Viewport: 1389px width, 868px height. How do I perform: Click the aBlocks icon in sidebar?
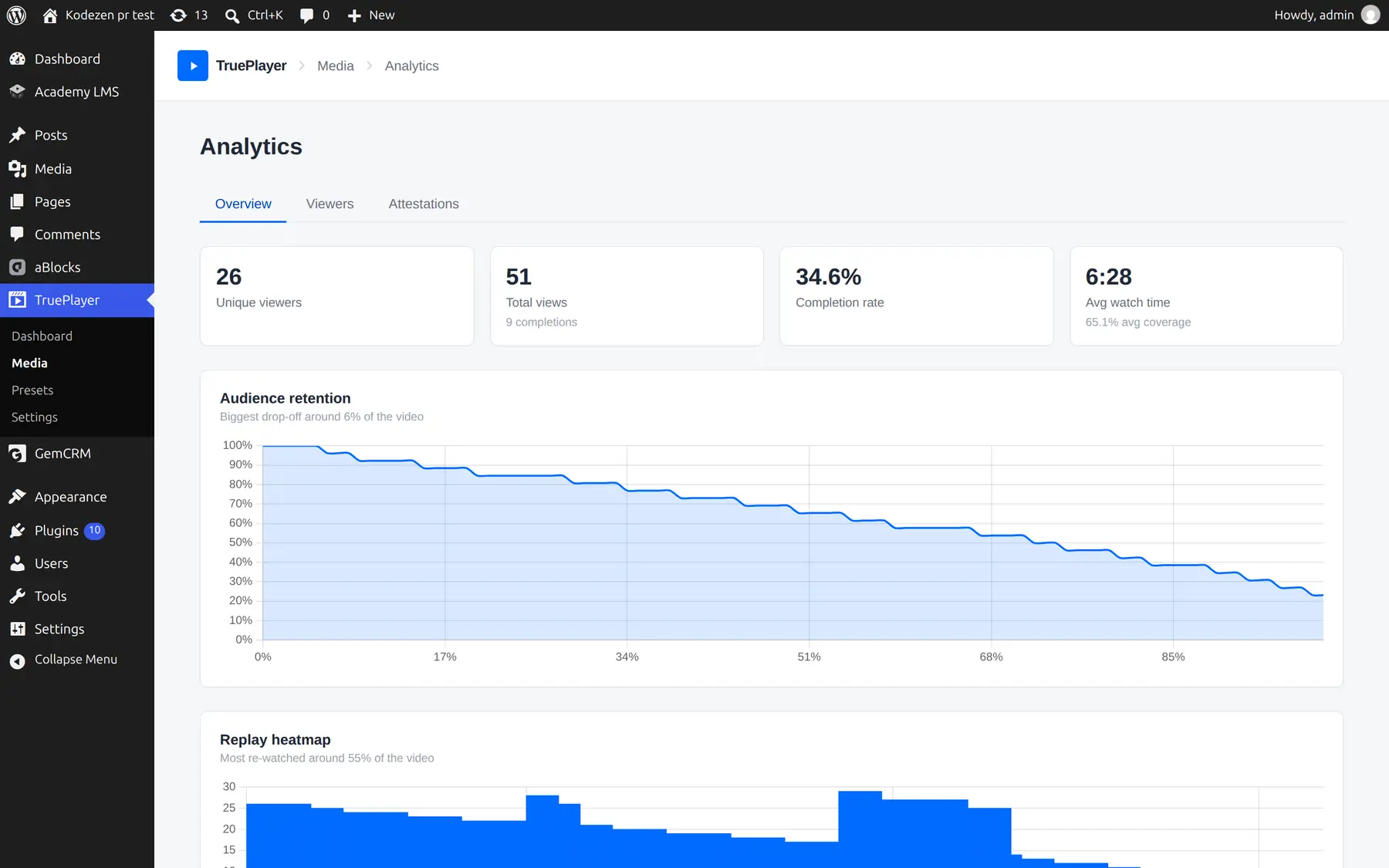pos(18,267)
